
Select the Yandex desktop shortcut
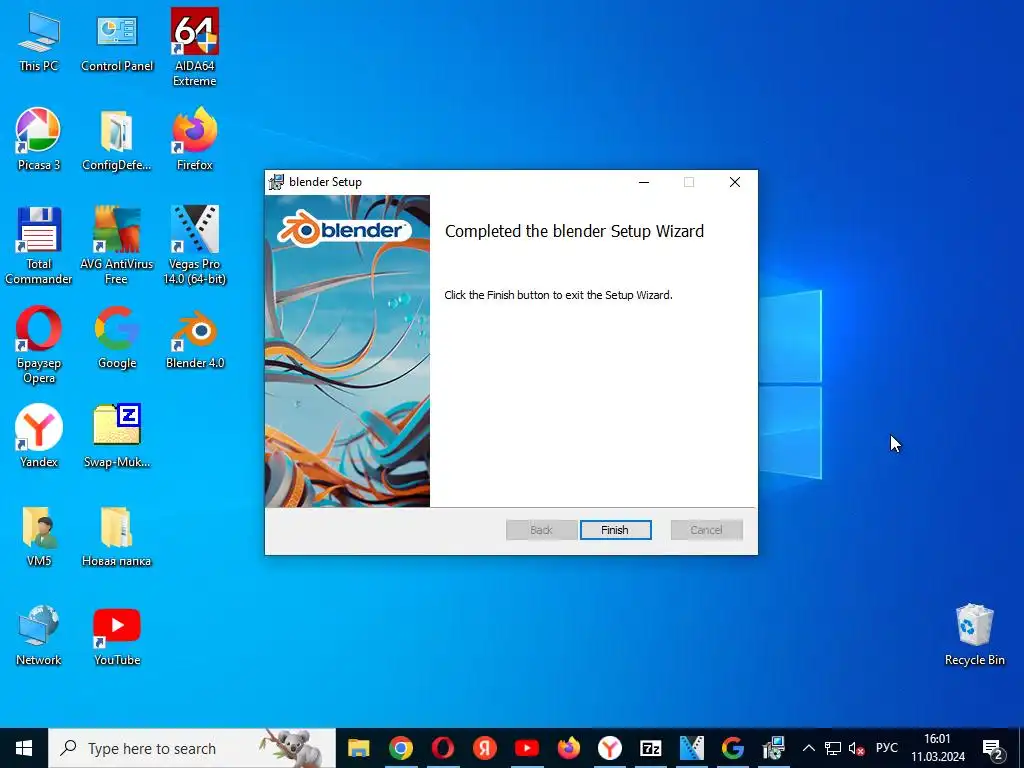[x=39, y=436]
